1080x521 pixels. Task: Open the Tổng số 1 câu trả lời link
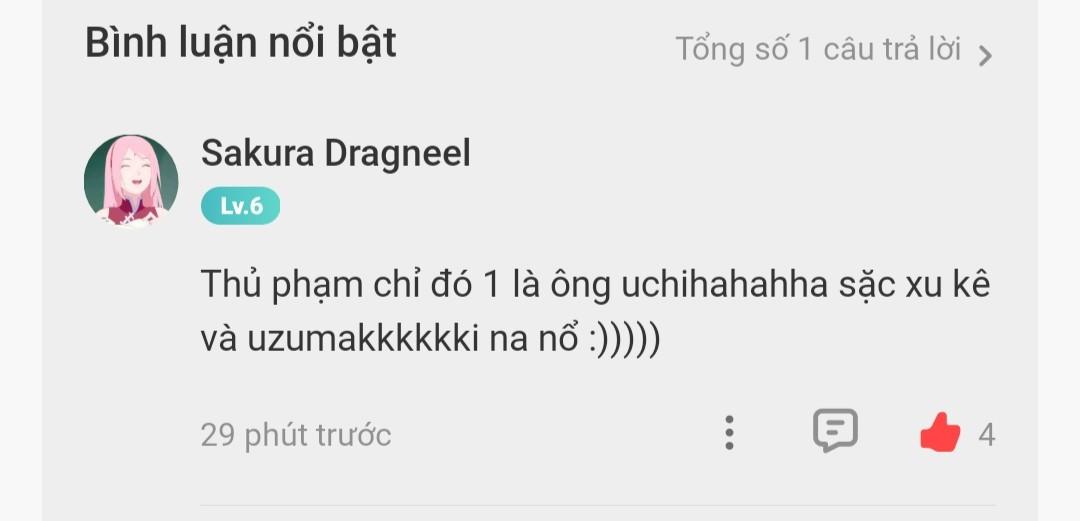[x=834, y=50]
